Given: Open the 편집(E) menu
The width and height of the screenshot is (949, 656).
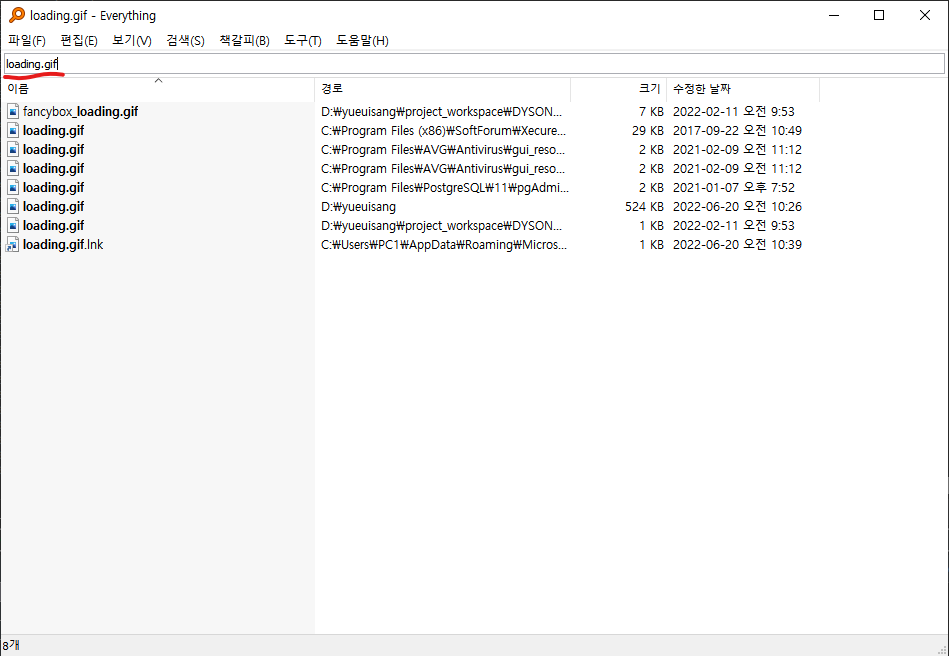Looking at the screenshot, I should 79,41.
